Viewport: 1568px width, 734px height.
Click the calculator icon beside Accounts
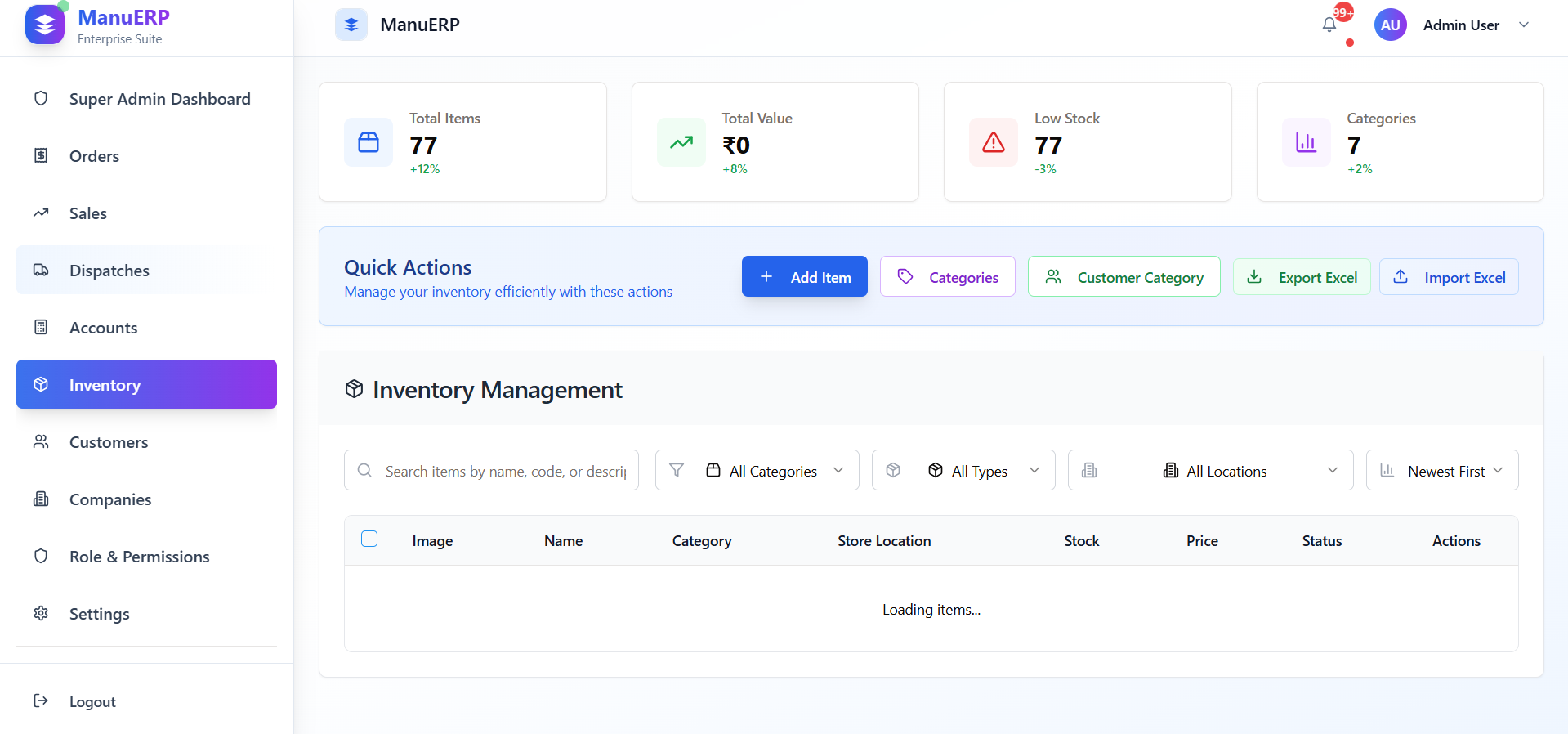pyautogui.click(x=41, y=327)
